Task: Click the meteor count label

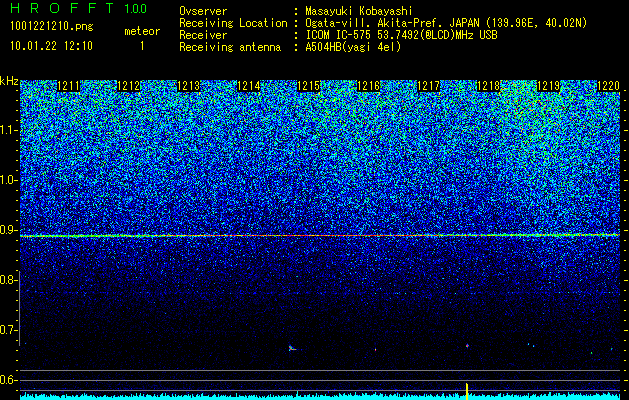Action: (x=142, y=31)
